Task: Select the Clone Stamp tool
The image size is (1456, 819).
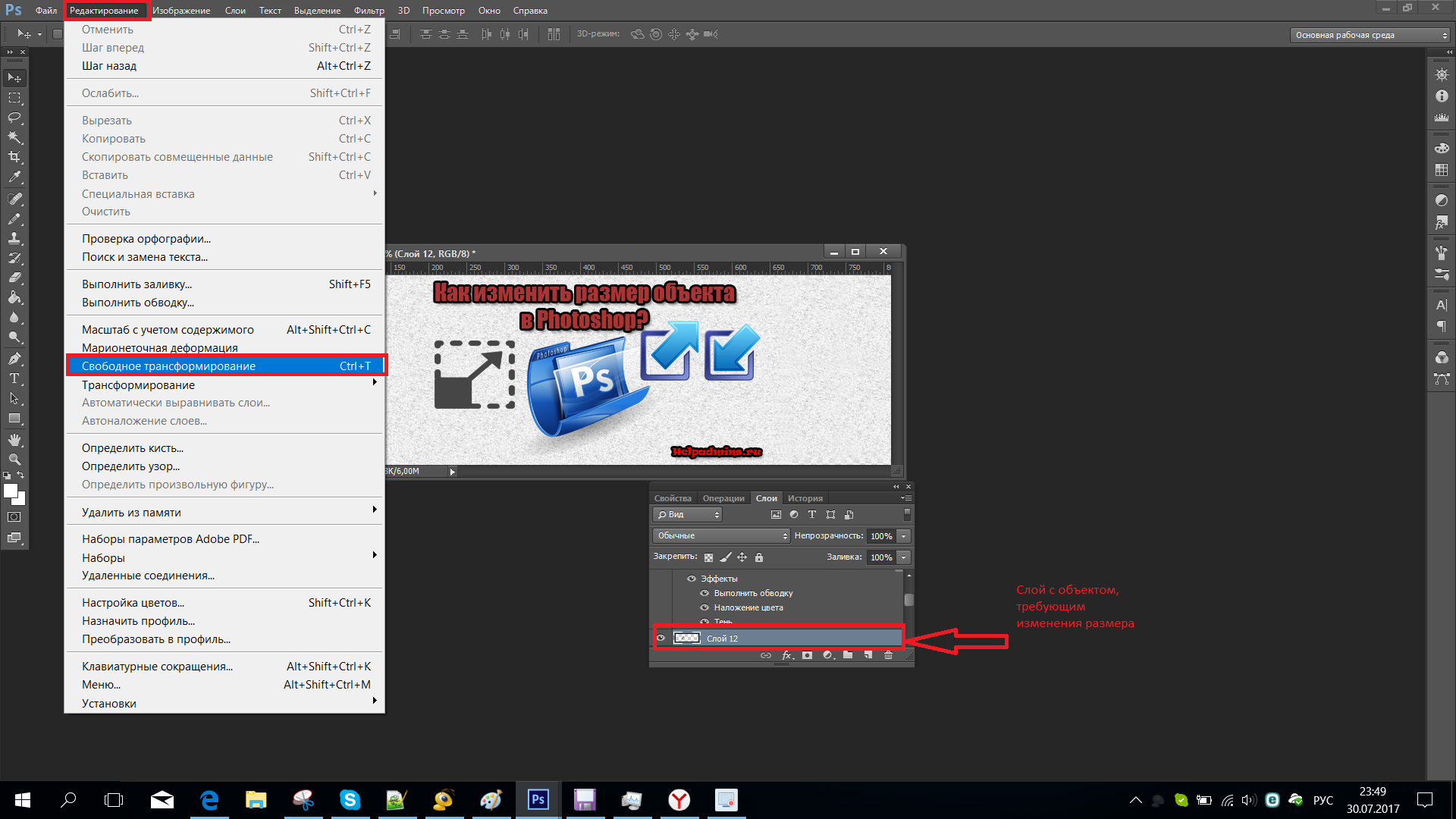Action: click(x=14, y=239)
